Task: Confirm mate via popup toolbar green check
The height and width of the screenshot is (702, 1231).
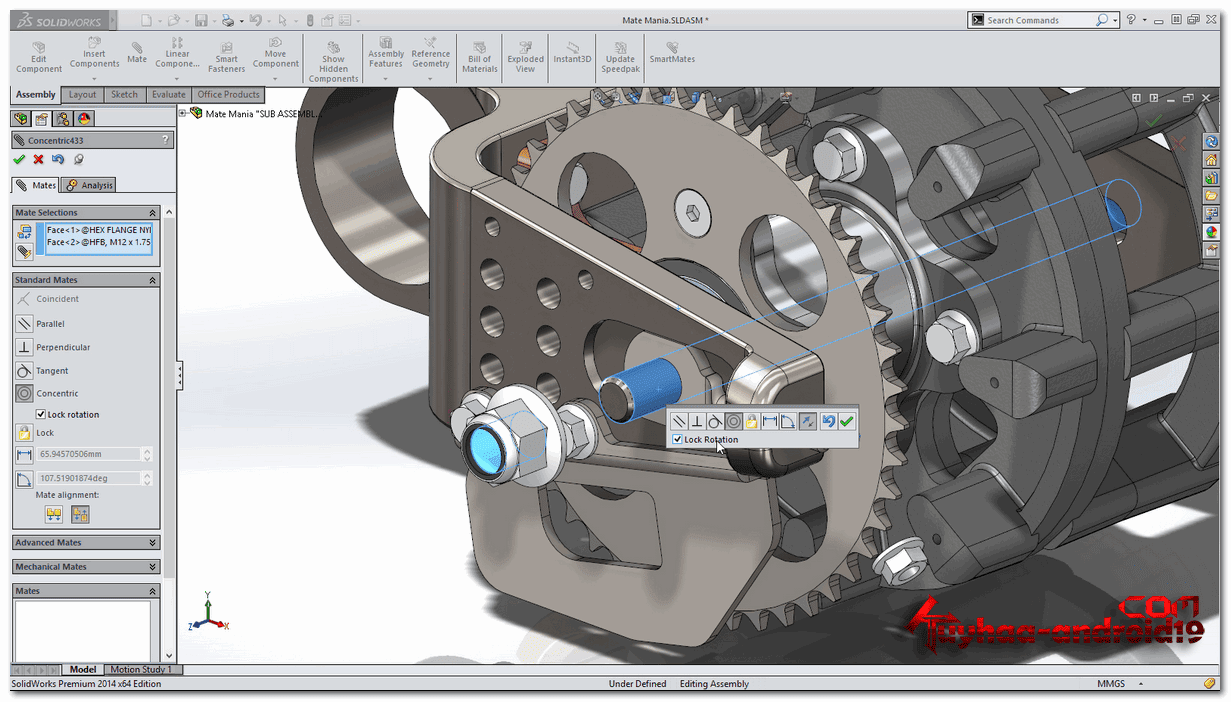Action: click(847, 421)
